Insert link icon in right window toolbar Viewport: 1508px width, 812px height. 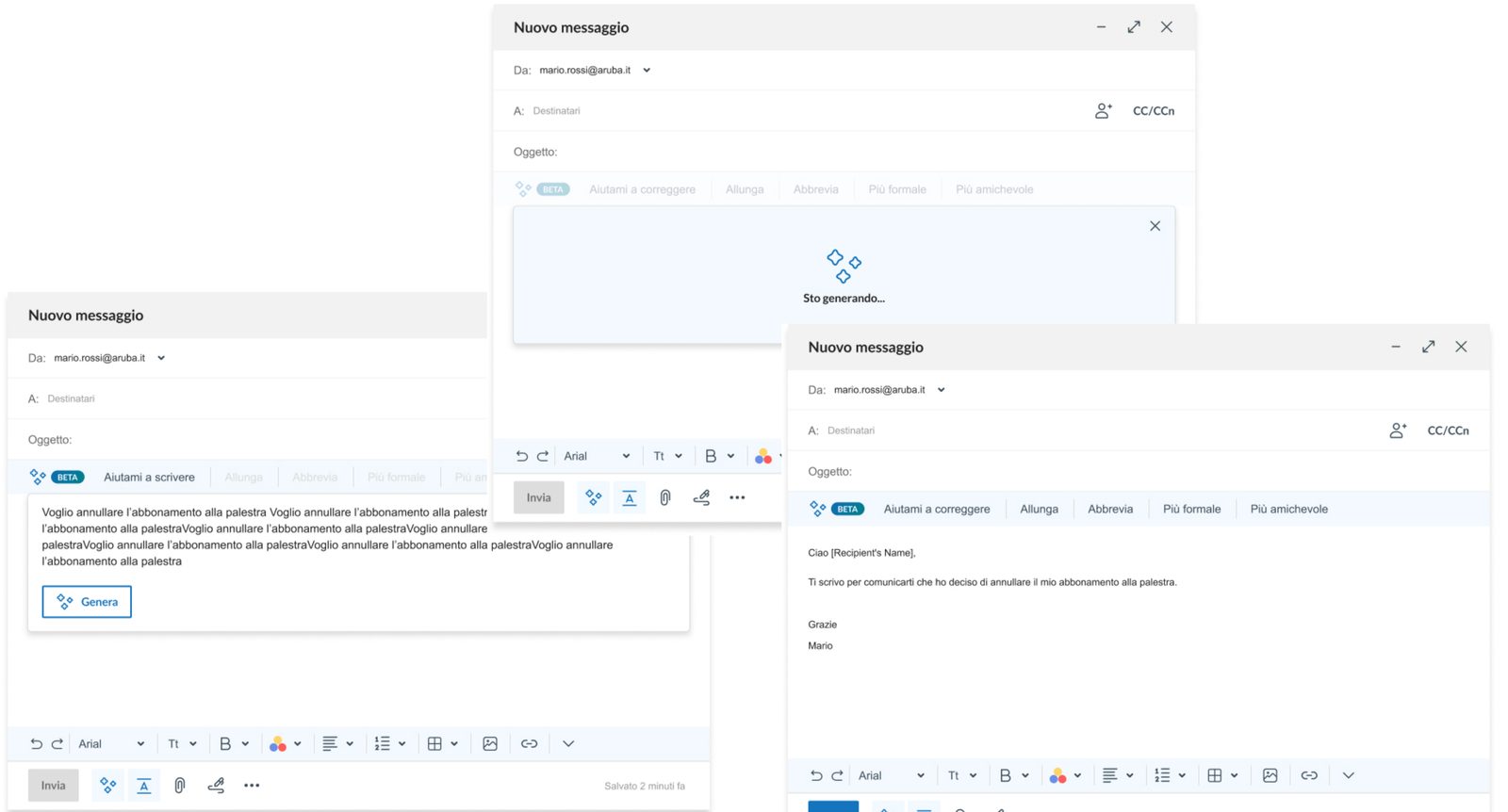click(x=1310, y=776)
